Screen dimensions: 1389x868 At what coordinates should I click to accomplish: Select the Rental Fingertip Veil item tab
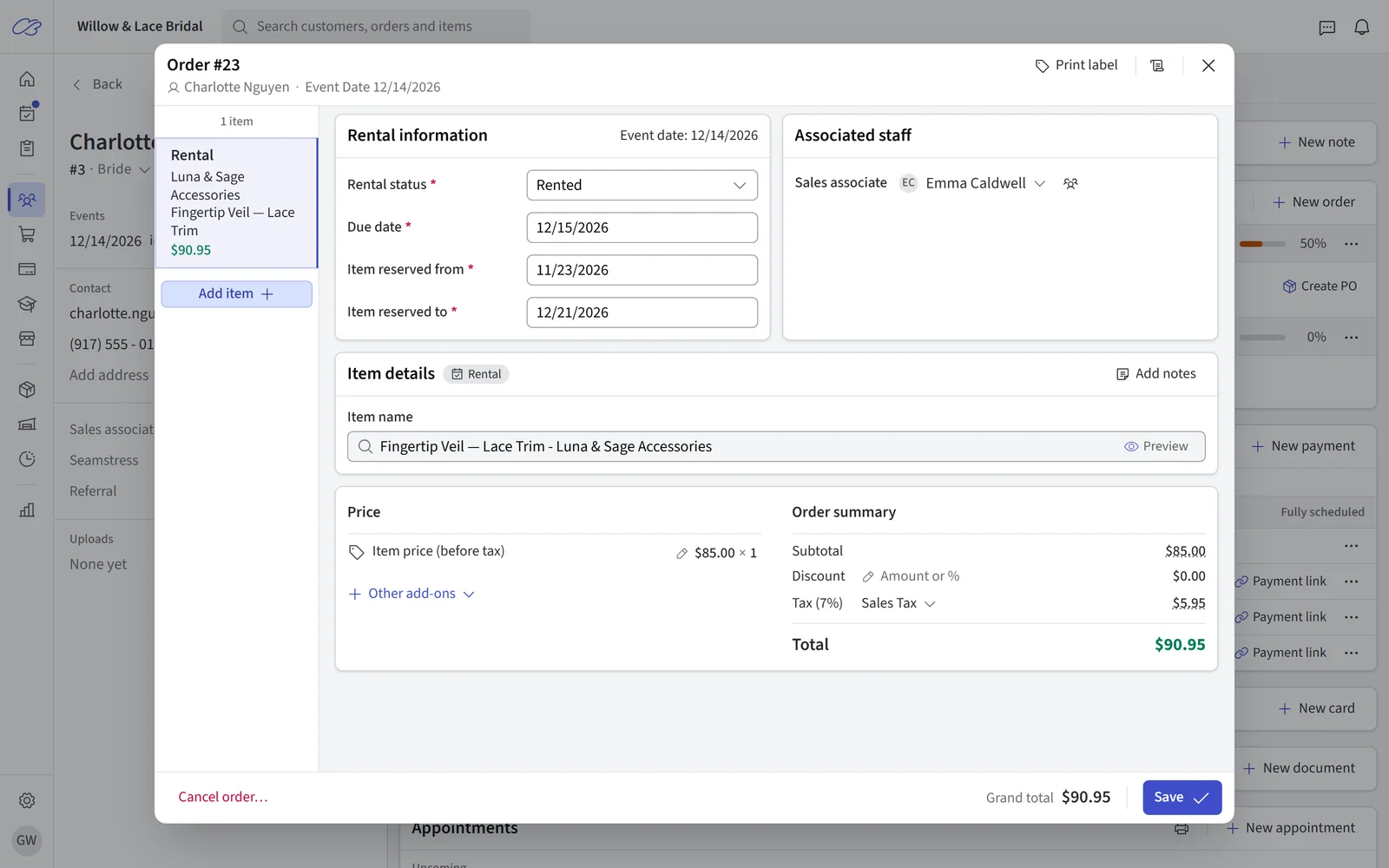coord(236,202)
